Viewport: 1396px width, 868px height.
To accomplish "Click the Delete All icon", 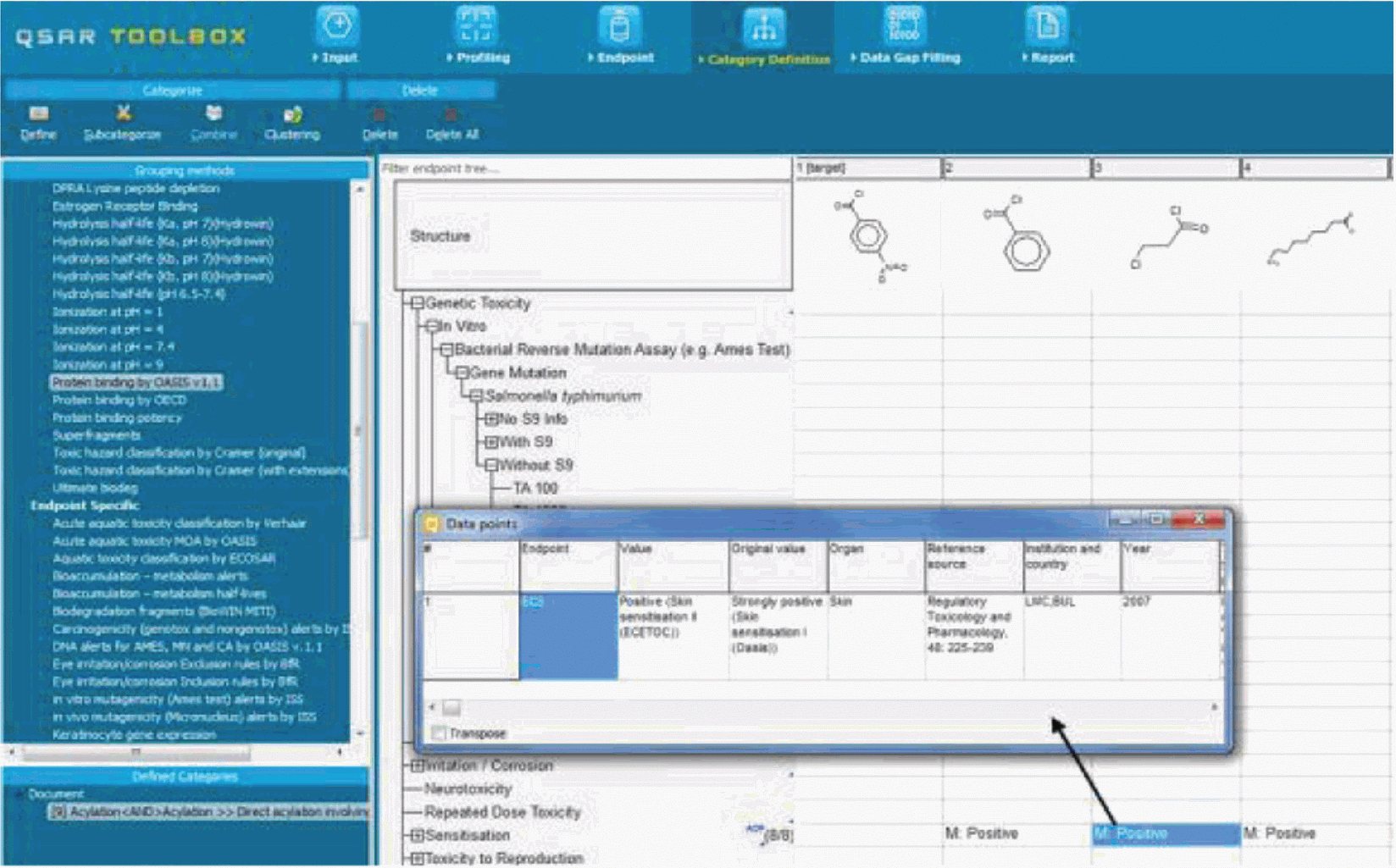I will point(451,114).
